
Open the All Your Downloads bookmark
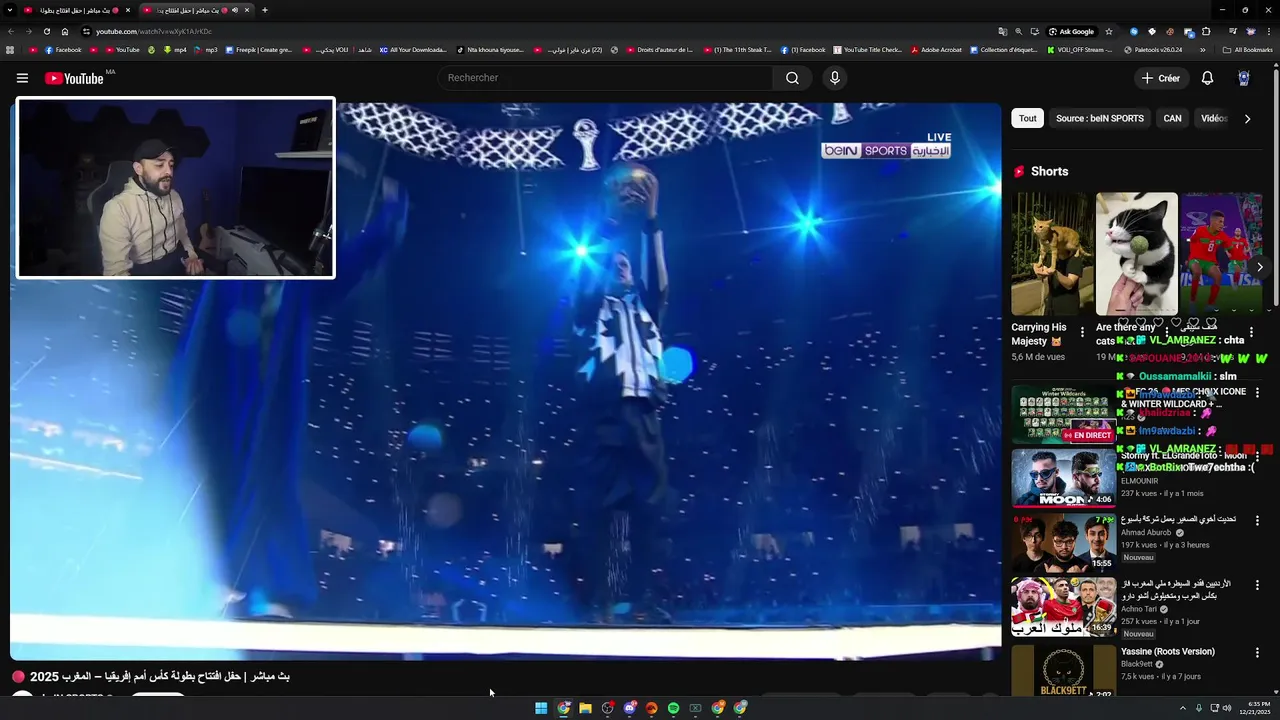[x=412, y=49]
